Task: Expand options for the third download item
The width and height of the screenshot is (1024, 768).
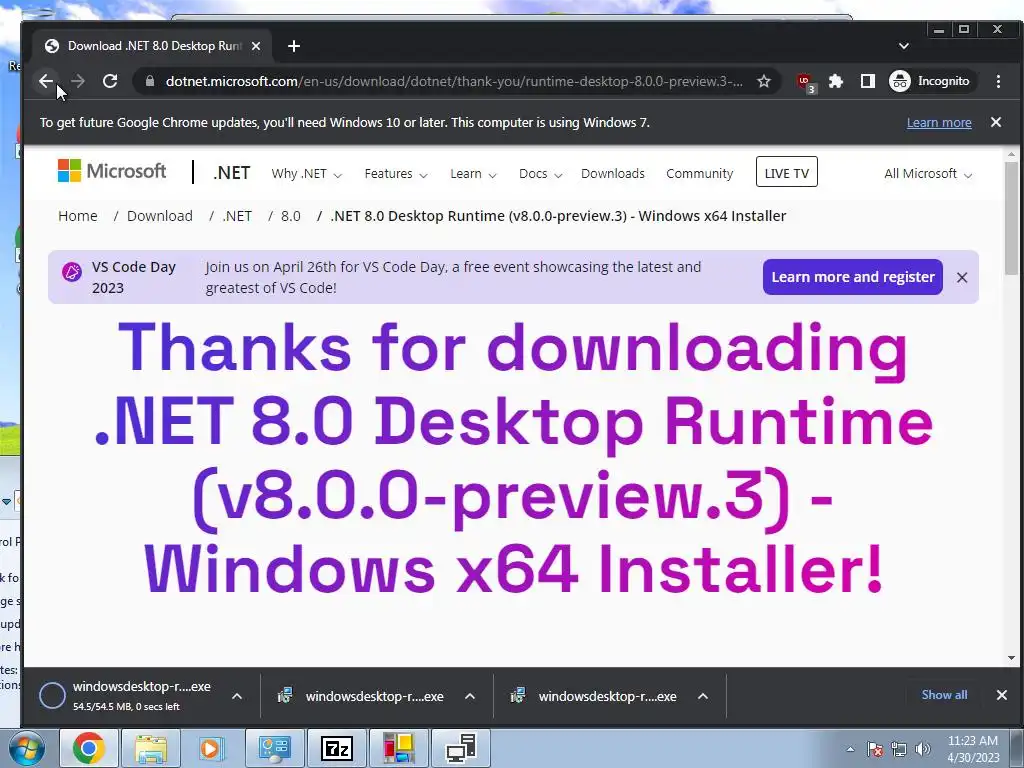Action: click(703, 696)
